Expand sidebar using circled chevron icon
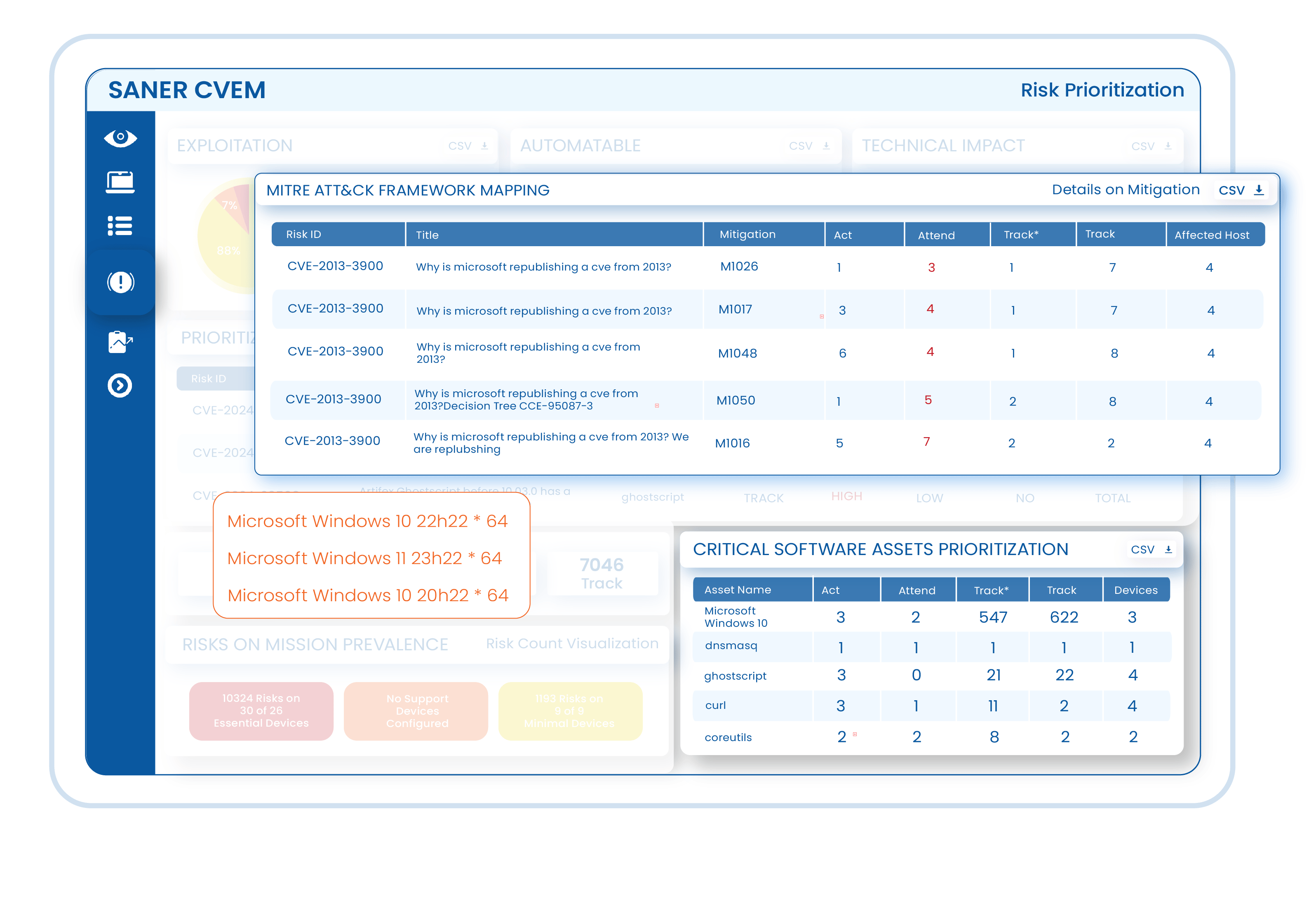This screenshot has height=899, width=1316. [x=120, y=386]
